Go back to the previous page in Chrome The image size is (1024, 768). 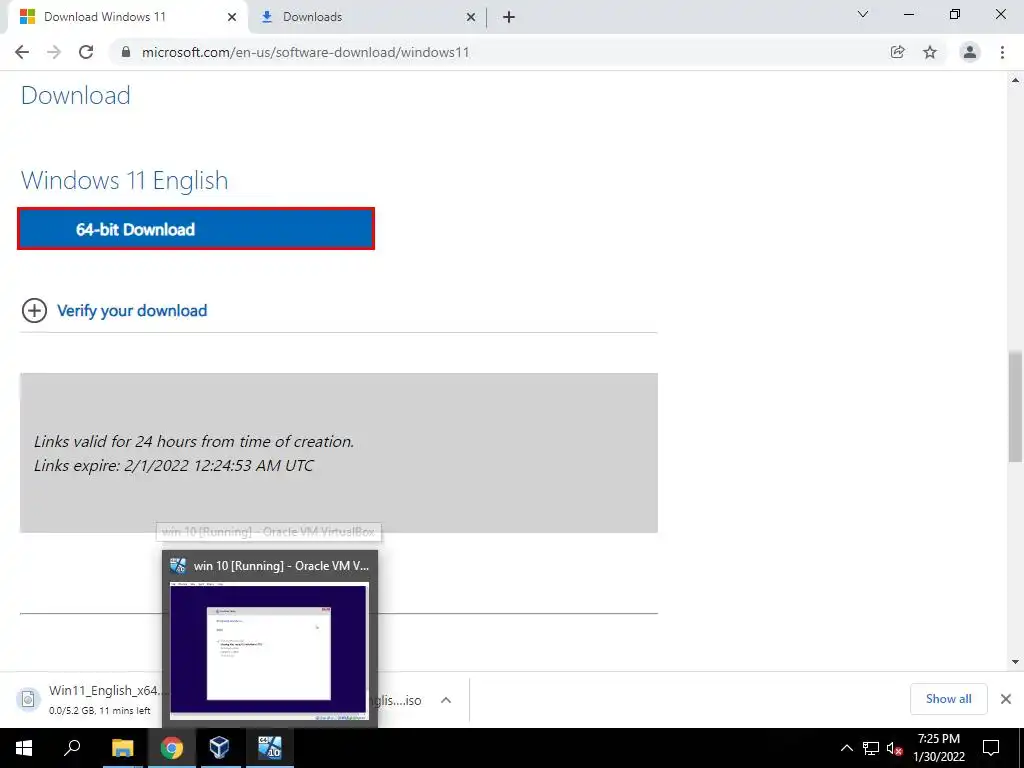22,52
